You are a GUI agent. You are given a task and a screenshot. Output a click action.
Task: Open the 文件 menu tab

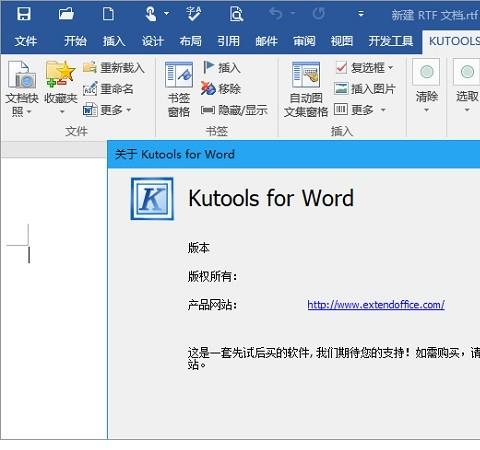(26, 41)
